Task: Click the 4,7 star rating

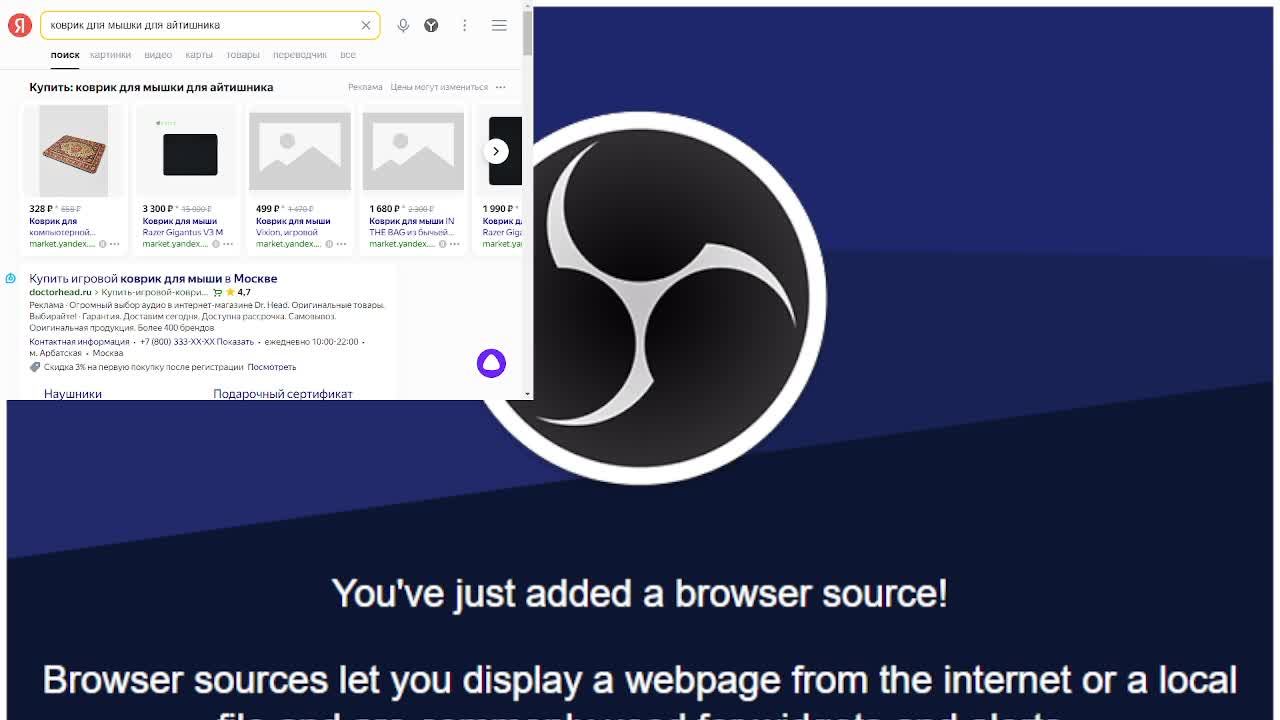Action: 238,292
